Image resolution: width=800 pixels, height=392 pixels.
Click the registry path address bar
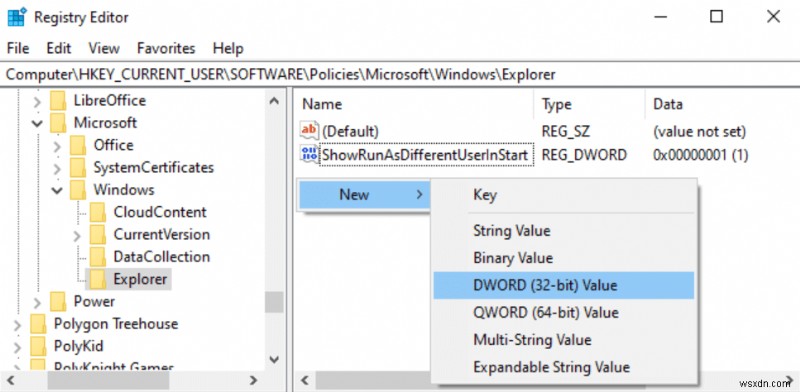tap(400, 75)
